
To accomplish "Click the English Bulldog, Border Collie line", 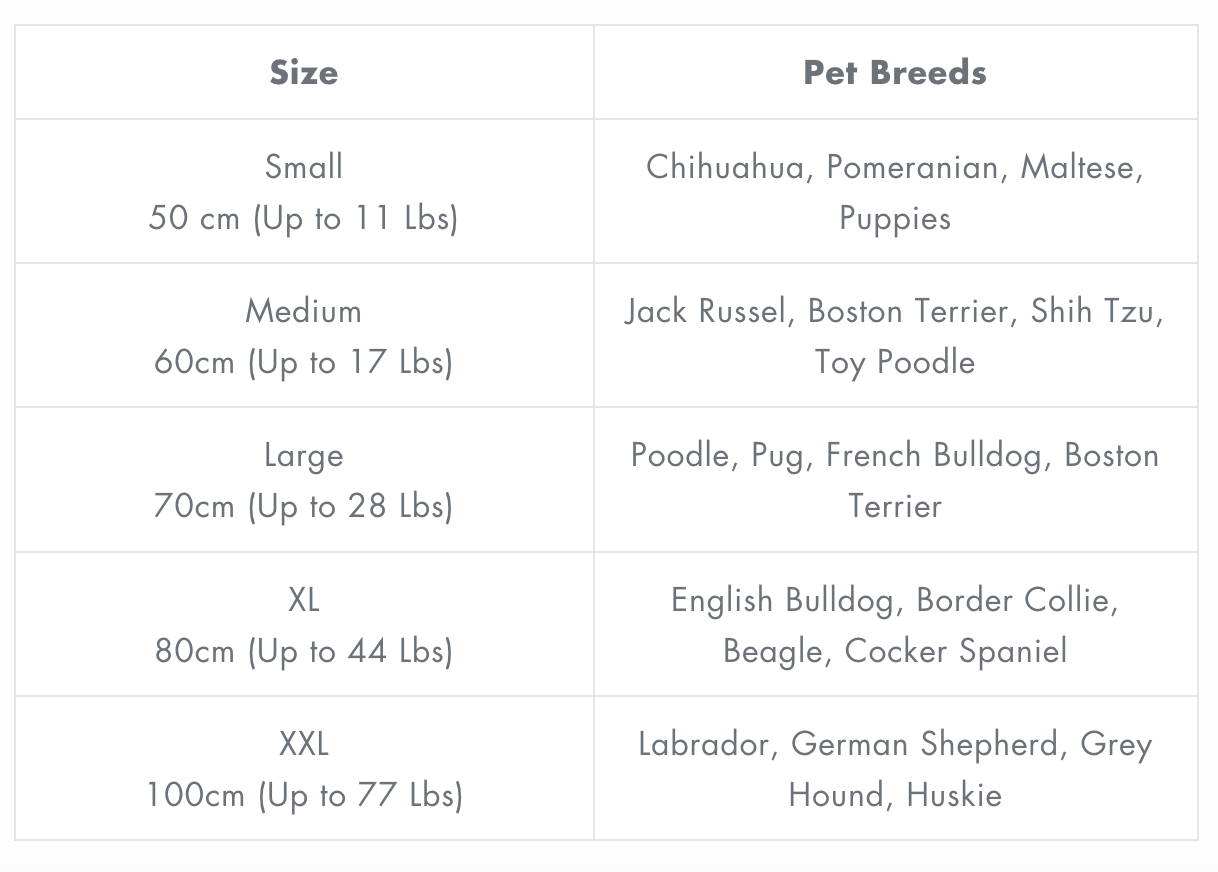I will tap(895, 600).
